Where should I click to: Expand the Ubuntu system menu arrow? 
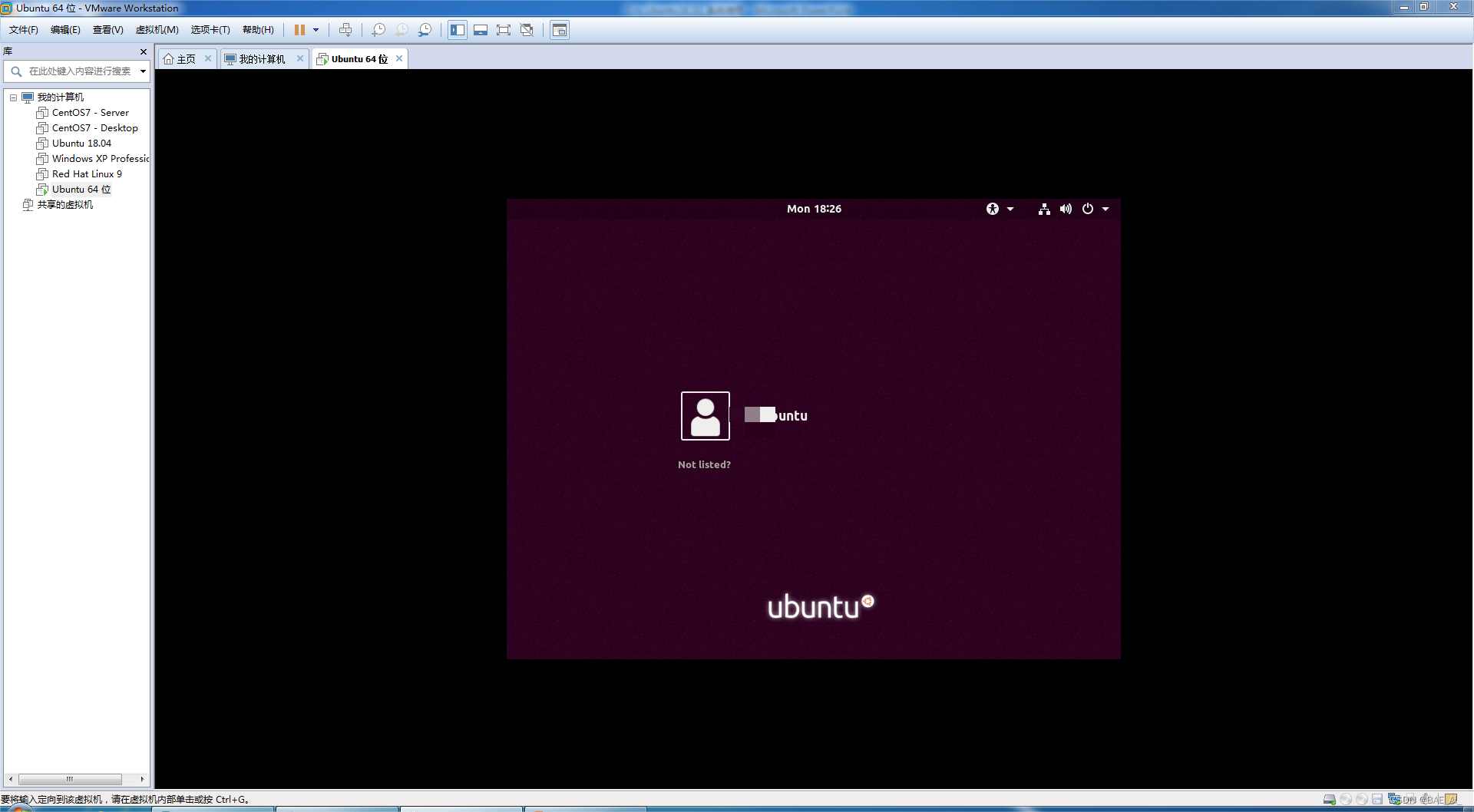1105,209
